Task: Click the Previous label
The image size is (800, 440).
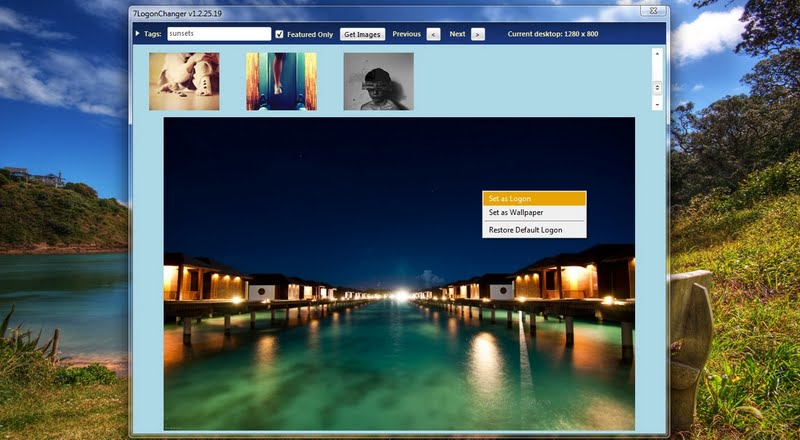Action: tap(407, 34)
